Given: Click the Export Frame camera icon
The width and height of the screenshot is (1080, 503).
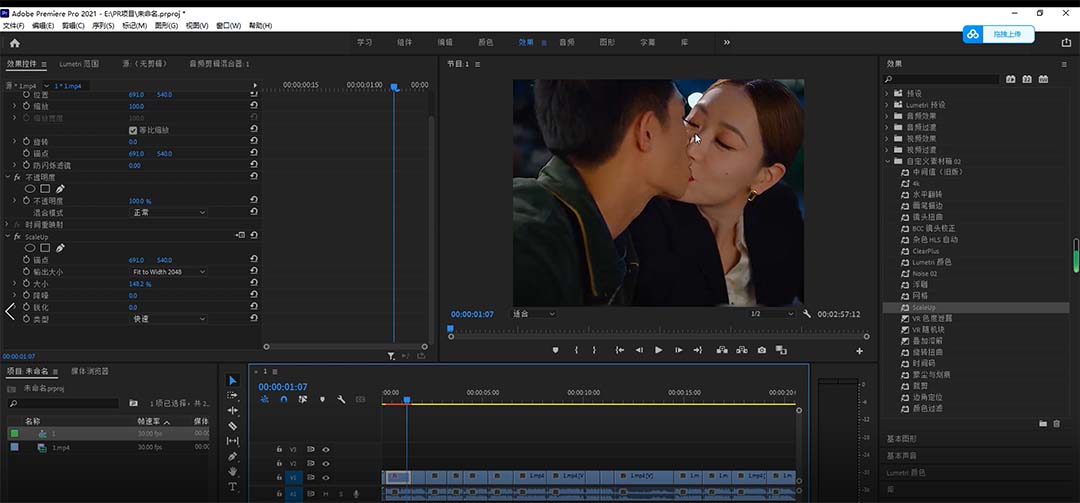Looking at the screenshot, I should pos(762,350).
